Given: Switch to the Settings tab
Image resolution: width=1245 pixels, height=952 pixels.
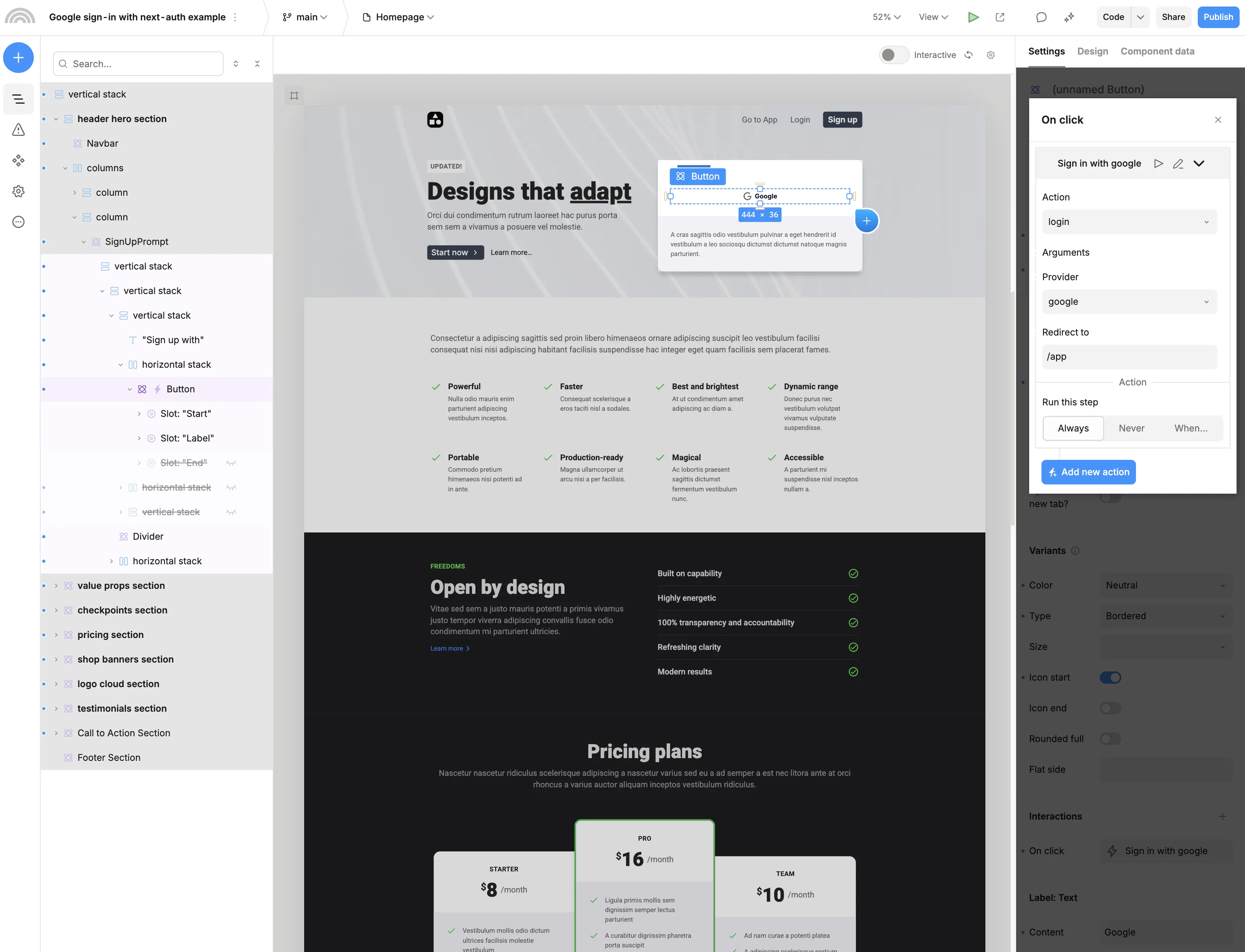Looking at the screenshot, I should [1046, 51].
